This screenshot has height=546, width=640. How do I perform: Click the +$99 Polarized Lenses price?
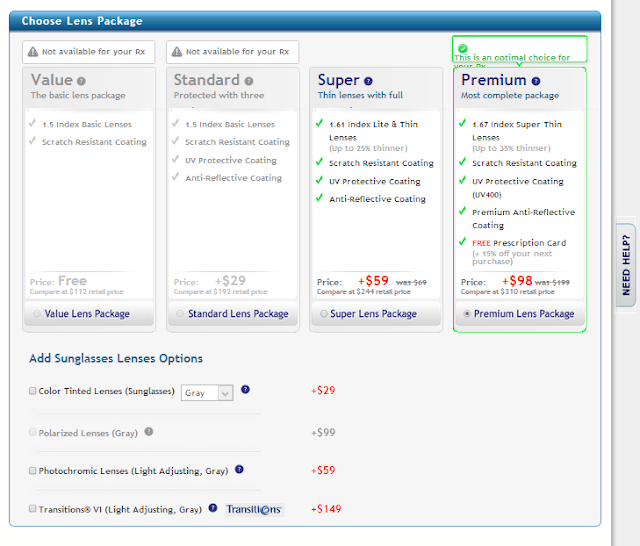[x=323, y=432]
